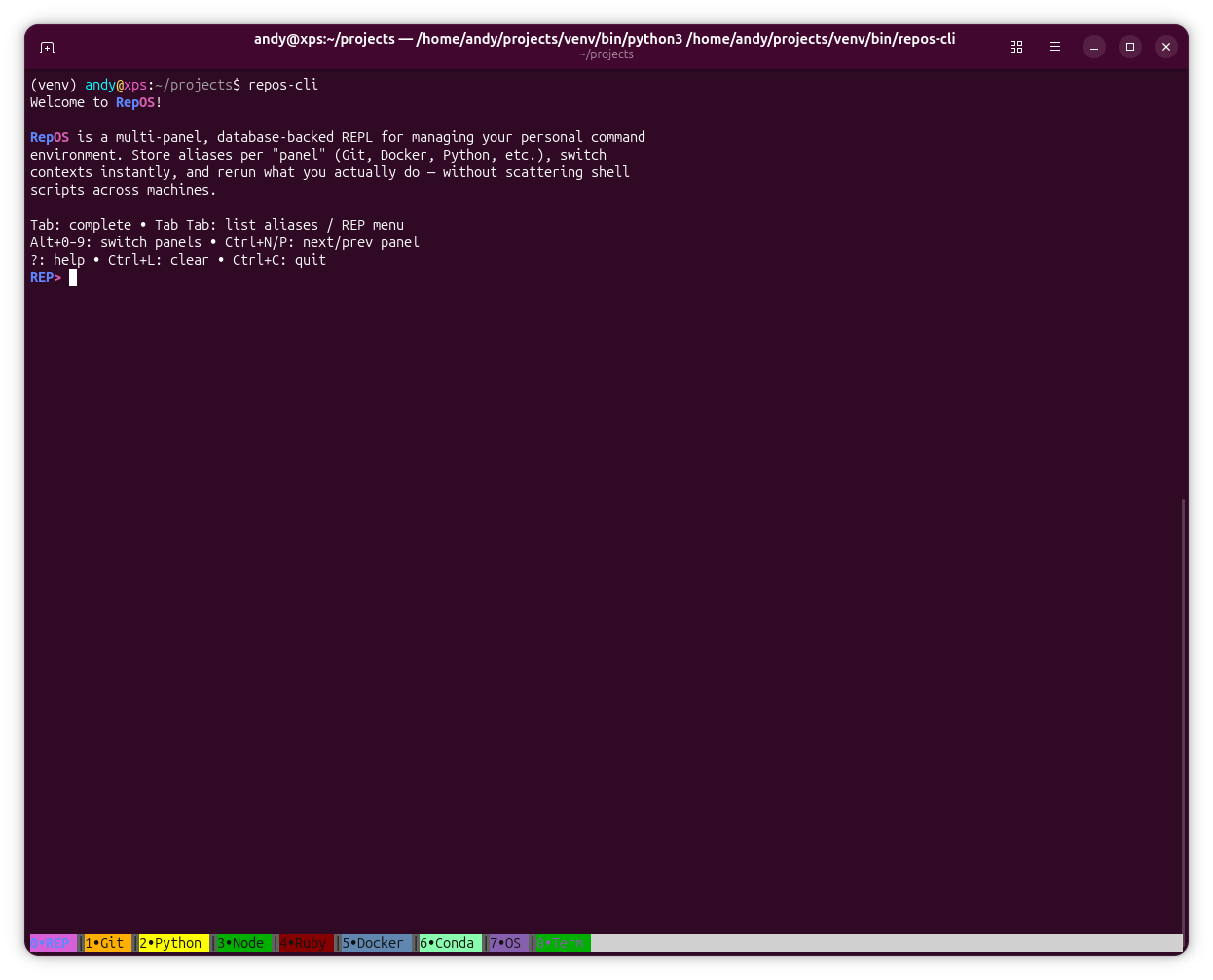1213x980 pixels.
Task: Open the 3•Node panel tab
Action: [243, 943]
